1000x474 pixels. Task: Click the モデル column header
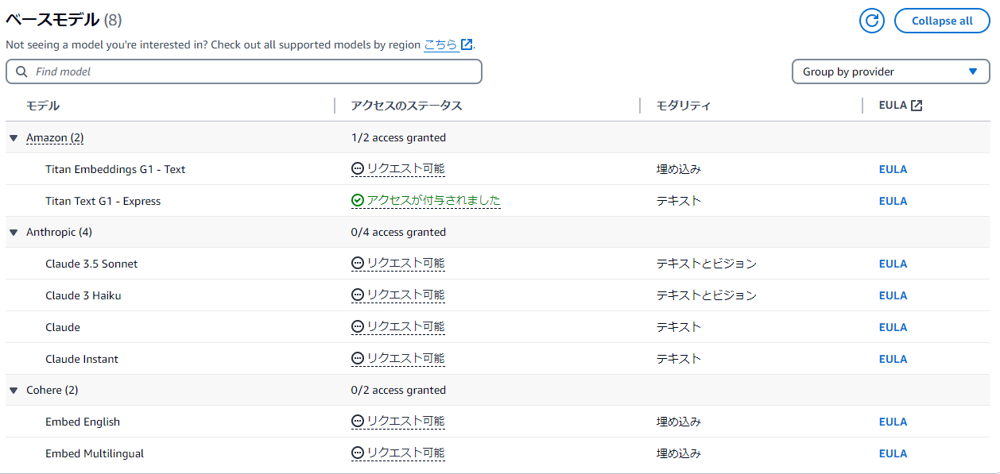pos(43,106)
